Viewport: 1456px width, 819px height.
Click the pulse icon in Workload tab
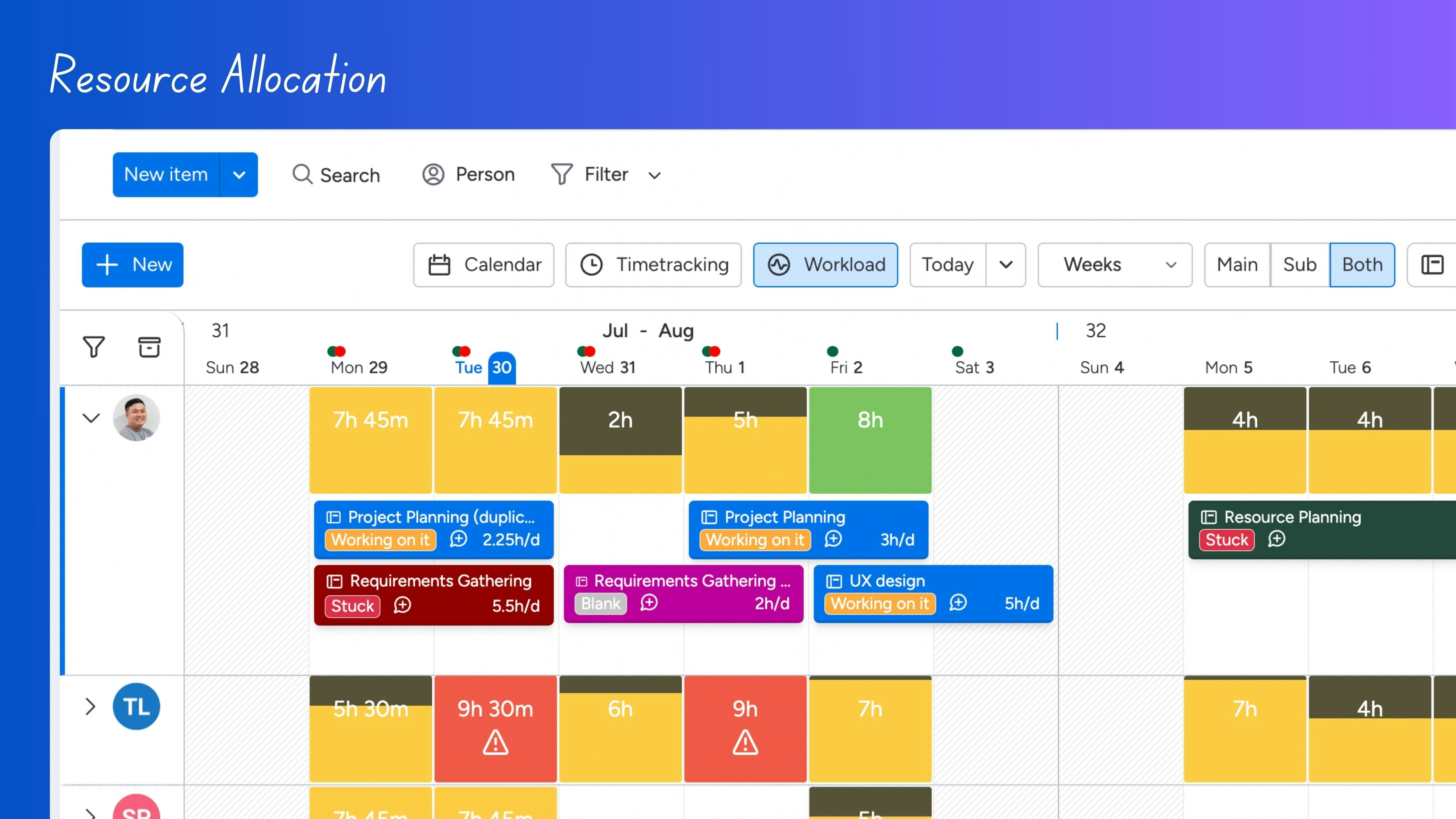pos(779,265)
